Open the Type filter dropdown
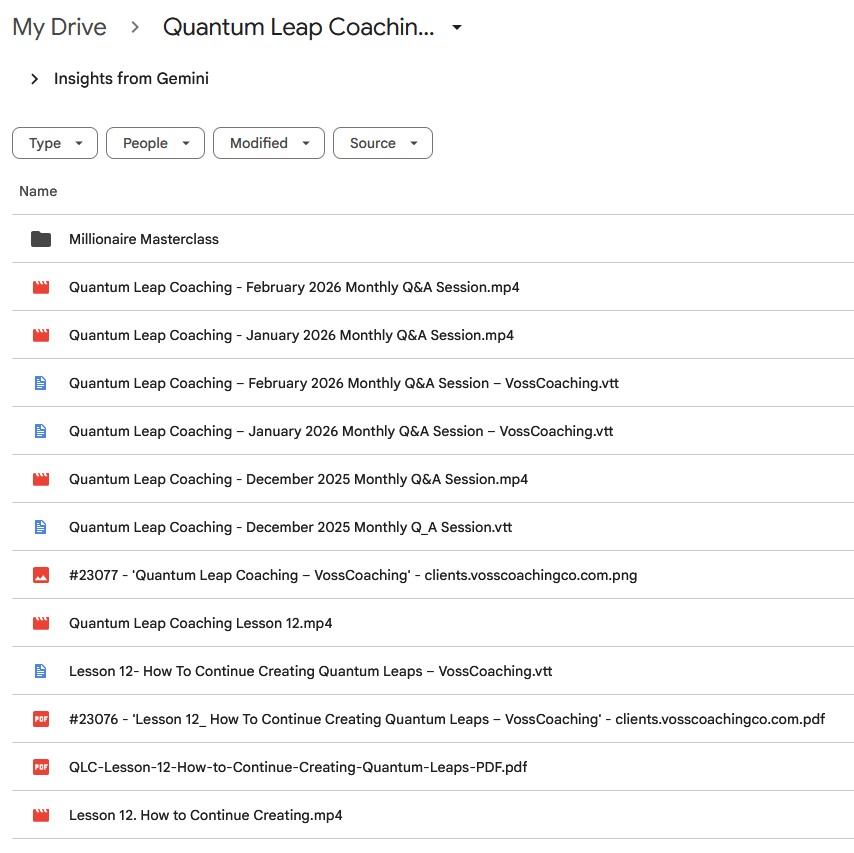The image size is (854, 853). (x=54, y=143)
